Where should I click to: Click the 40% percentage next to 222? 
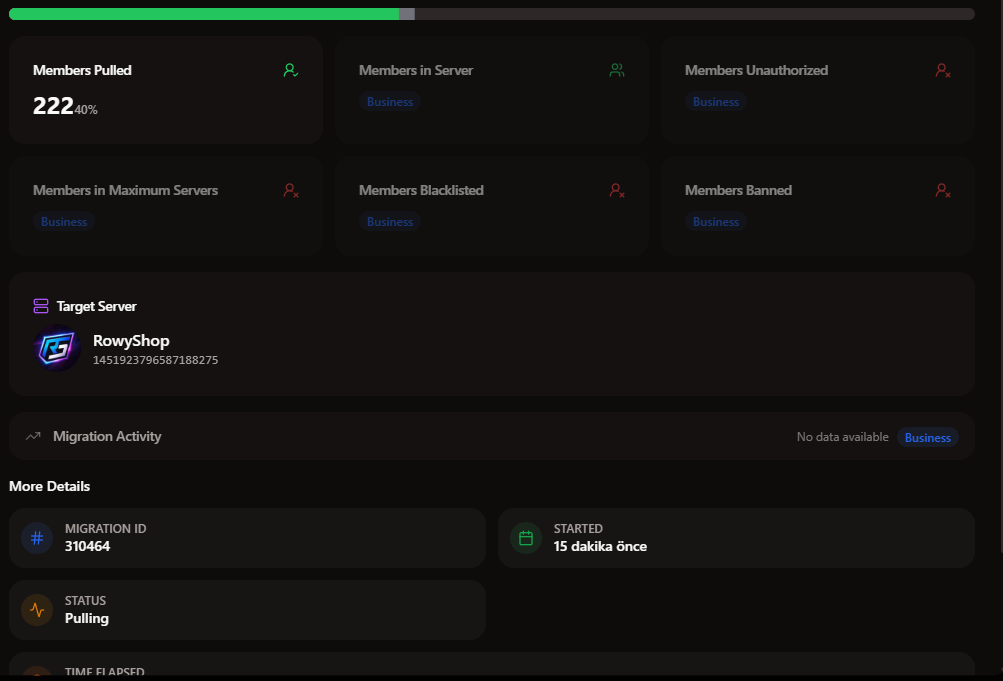(86, 110)
